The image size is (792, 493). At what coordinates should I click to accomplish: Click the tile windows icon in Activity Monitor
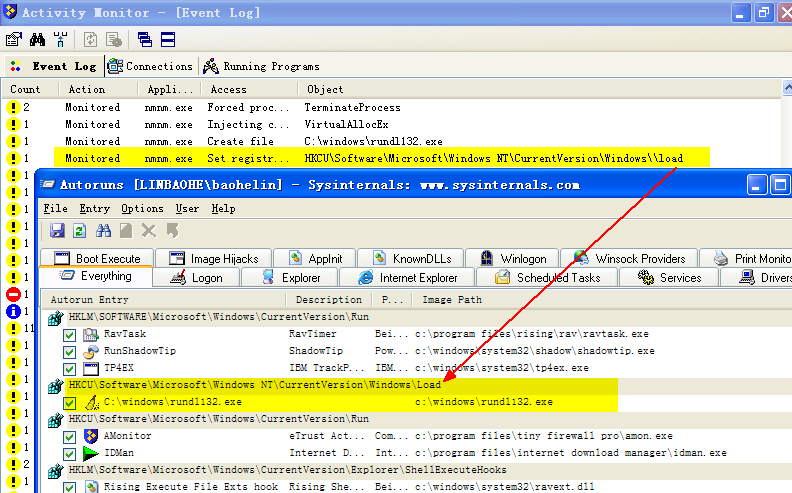click(168, 39)
